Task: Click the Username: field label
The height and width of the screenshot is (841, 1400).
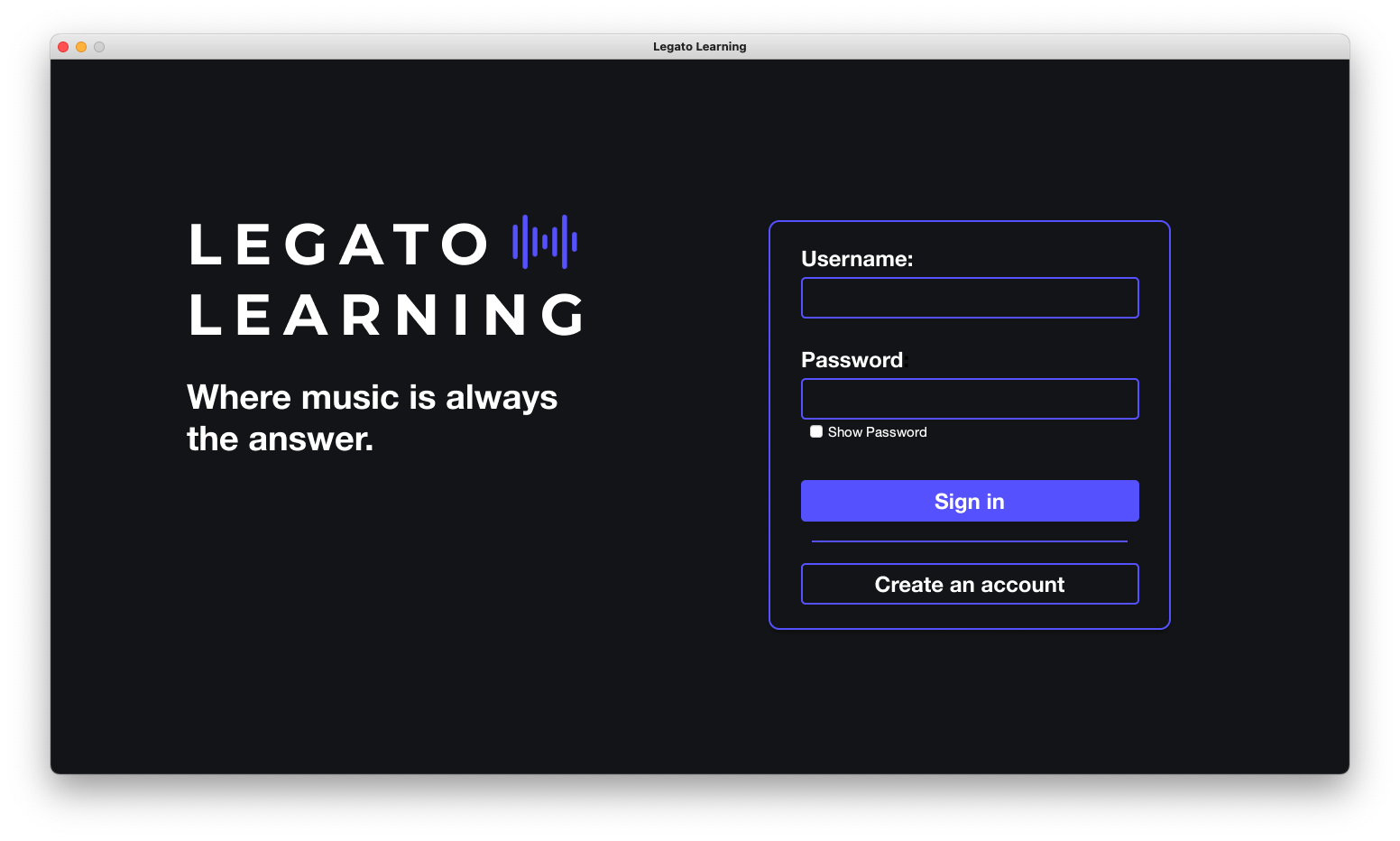Action: (857, 259)
